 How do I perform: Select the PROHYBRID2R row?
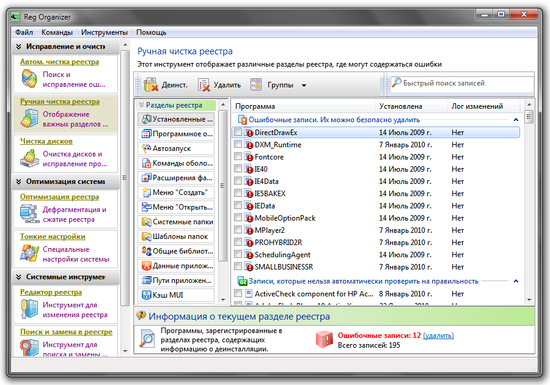(x=376, y=242)
